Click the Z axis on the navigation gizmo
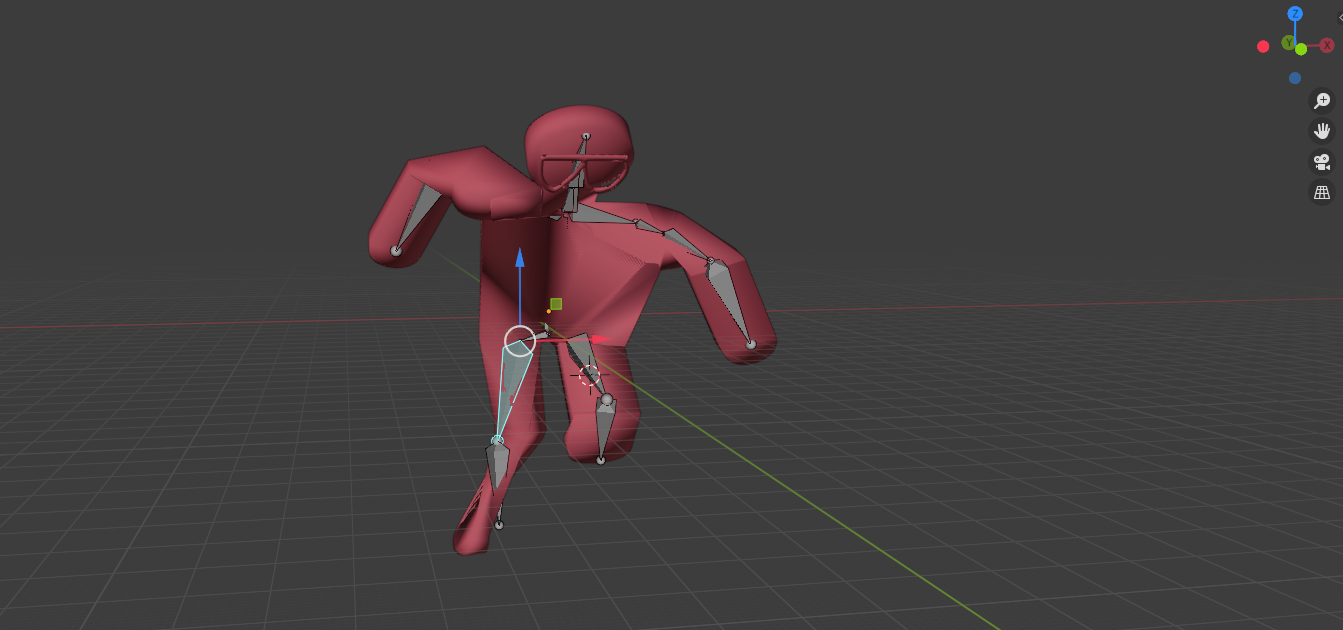This screenshot has height=630, width=1343. (1295, 14)
